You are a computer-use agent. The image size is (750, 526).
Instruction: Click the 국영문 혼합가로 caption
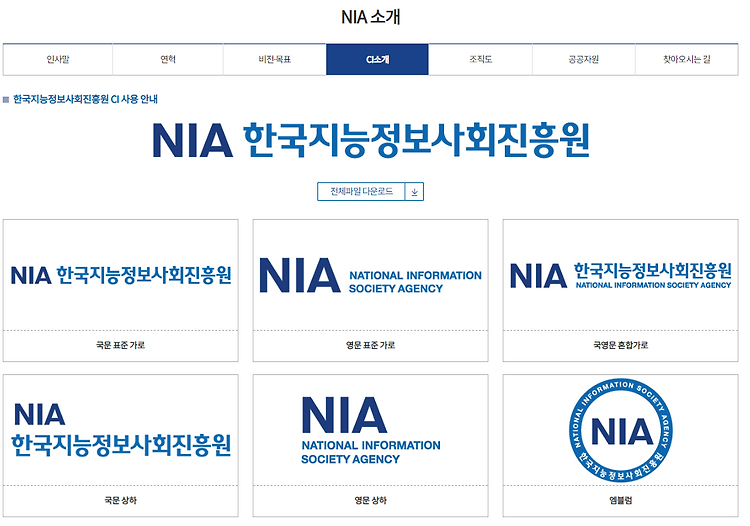[620, 345]
